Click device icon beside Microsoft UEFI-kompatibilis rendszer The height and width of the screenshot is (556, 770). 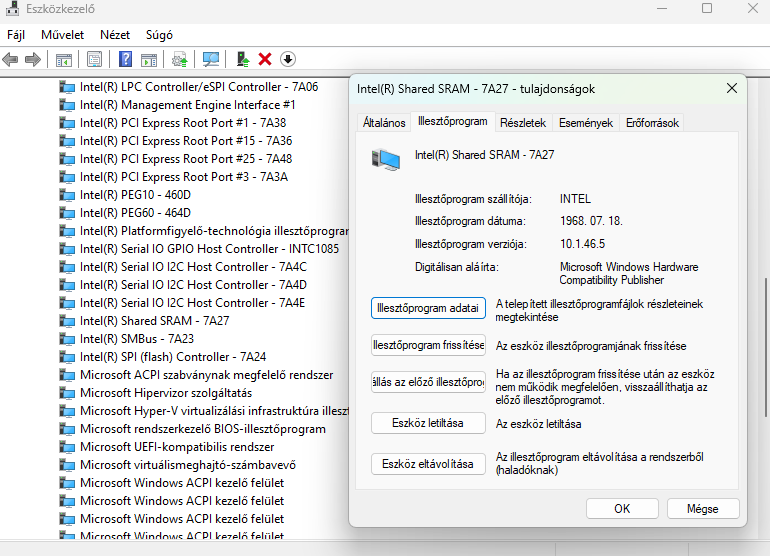point(67,447)
